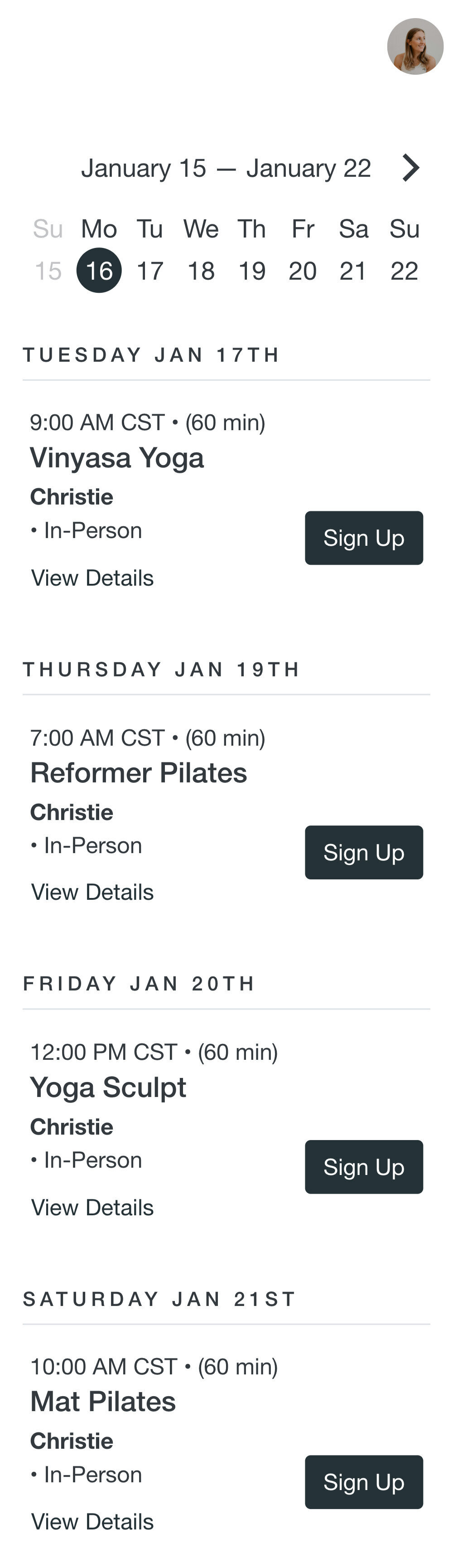Tap the greyed-out Sunday 15 date
The image size is (453, 1568).
coord(48,271)
